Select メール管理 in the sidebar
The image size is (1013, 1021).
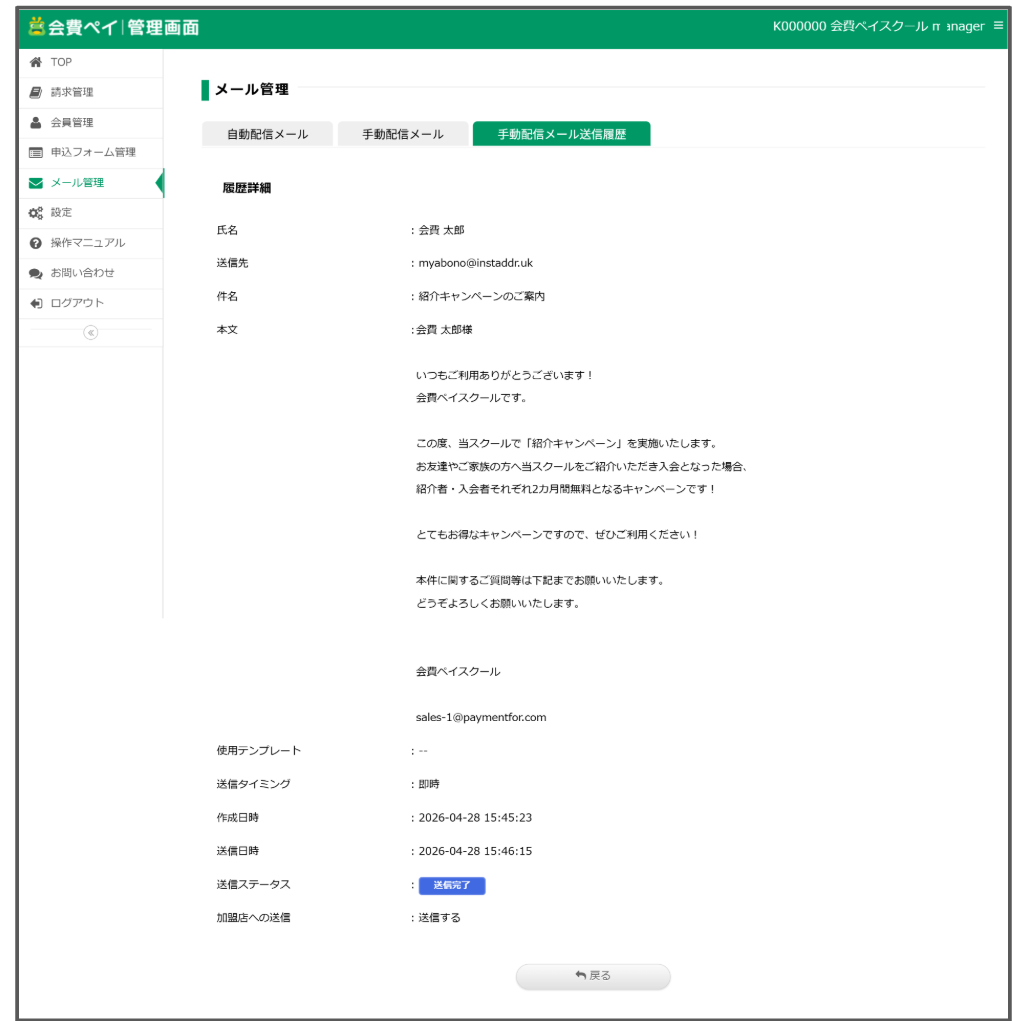click(x=90, y=183)
